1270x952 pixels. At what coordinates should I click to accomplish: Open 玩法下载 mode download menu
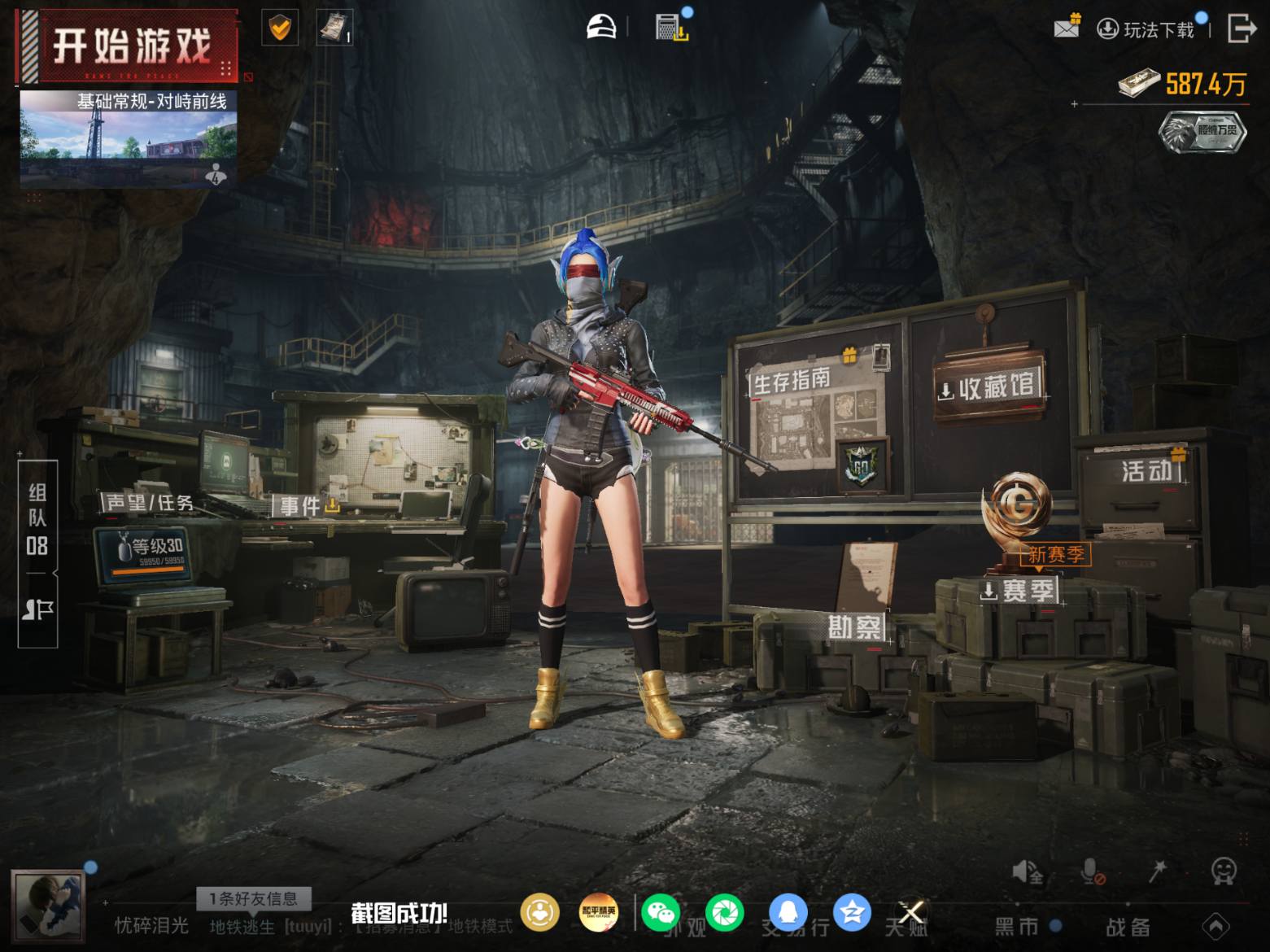(1147, 29)
